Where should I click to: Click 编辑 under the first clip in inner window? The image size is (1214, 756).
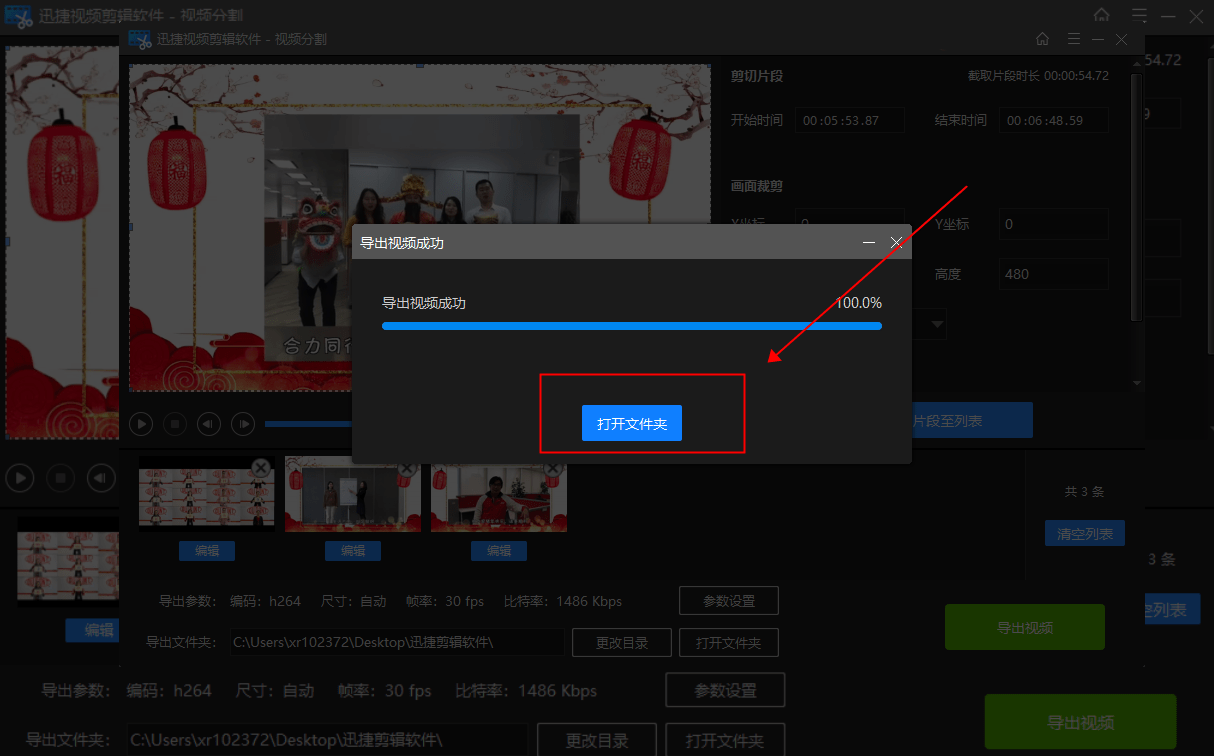pyautogui.click(x=207, y=551)
